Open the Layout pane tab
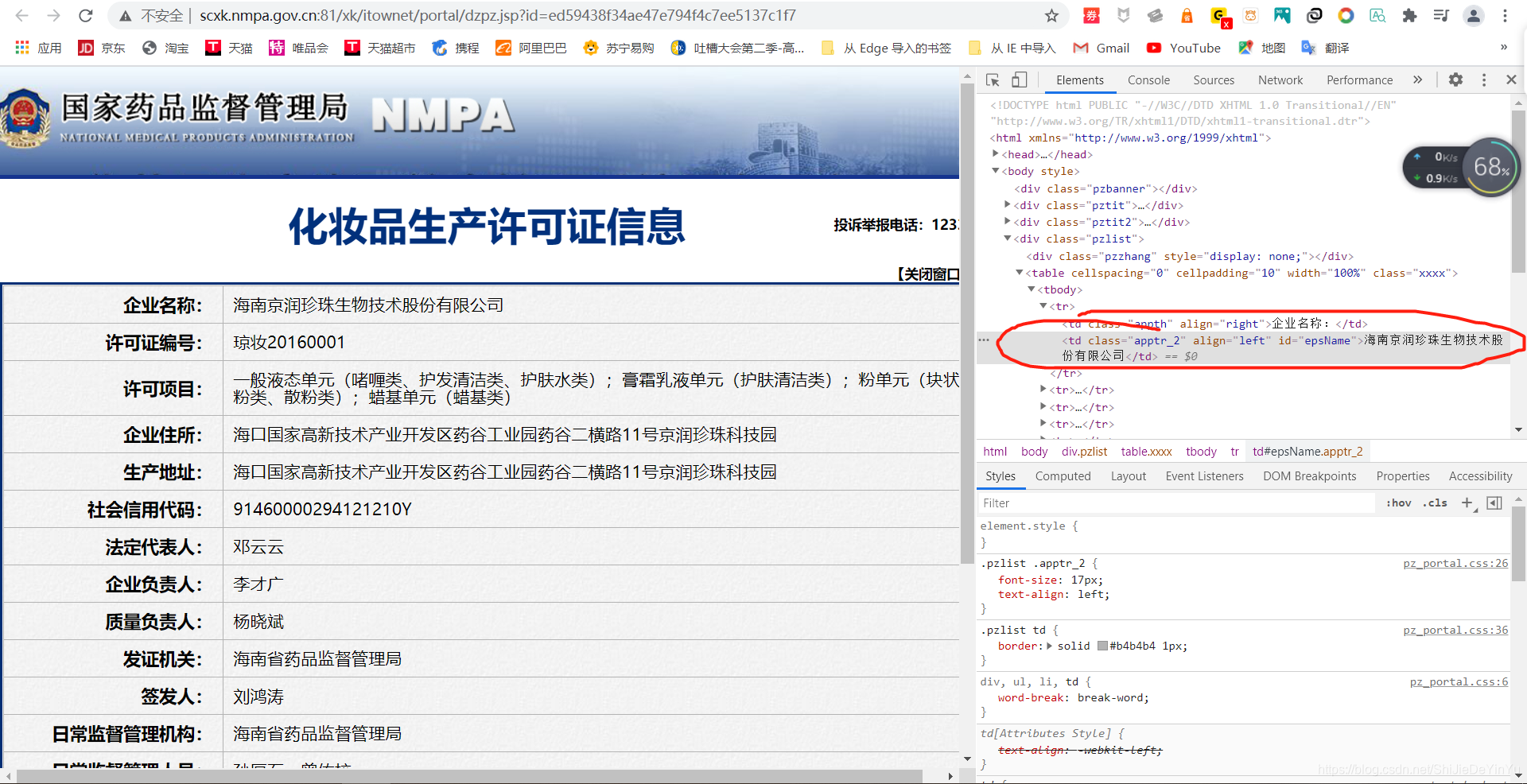This screenshot has height=784, width=1527. pyautogui.click(x=1129, y=476)
